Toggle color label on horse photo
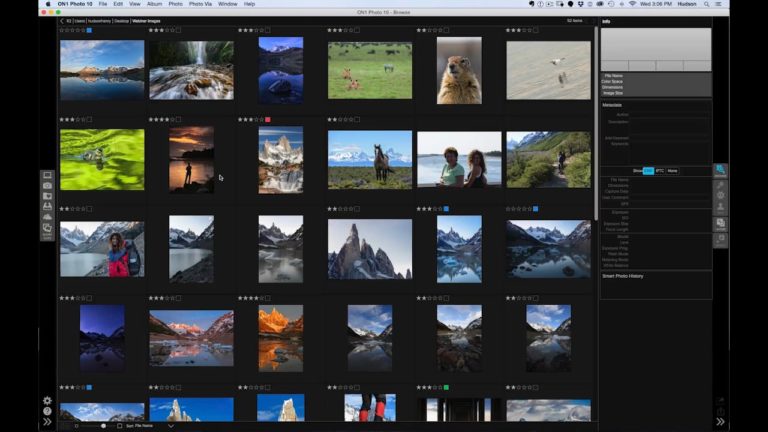The image size is (768, 432). pos(357,120)
